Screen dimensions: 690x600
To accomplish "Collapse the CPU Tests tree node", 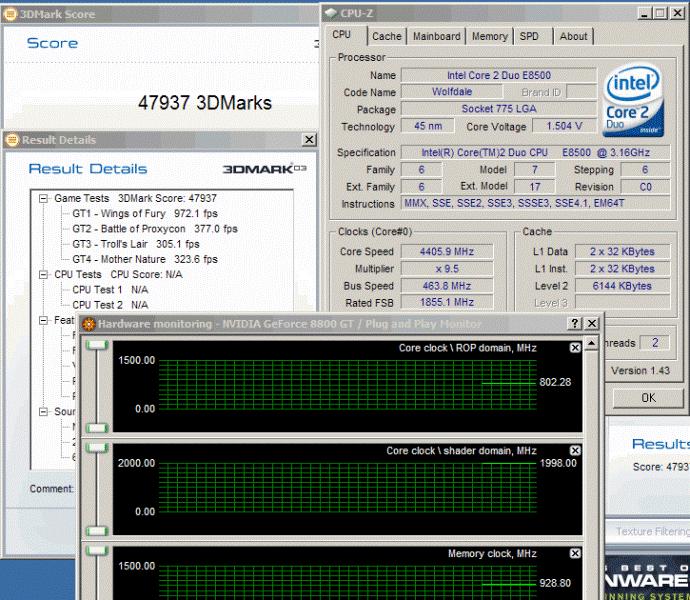I will pyautogui.click(x=43, y=275).
